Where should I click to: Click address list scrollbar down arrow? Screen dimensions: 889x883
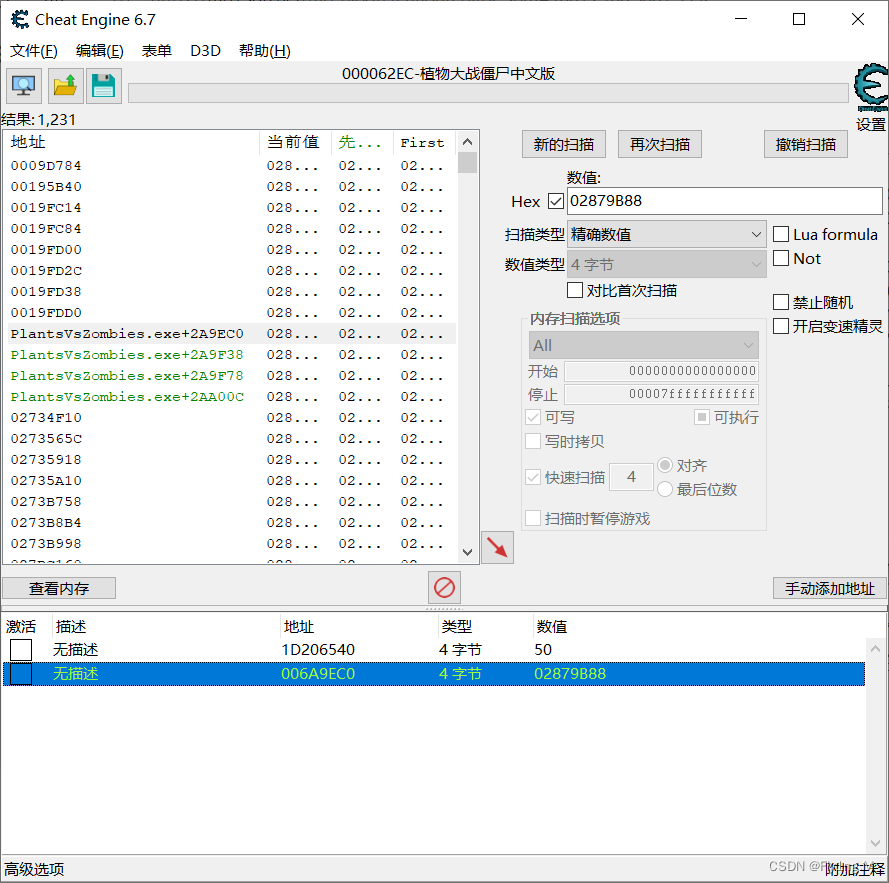pyautogui.click(x=875, y=843)
